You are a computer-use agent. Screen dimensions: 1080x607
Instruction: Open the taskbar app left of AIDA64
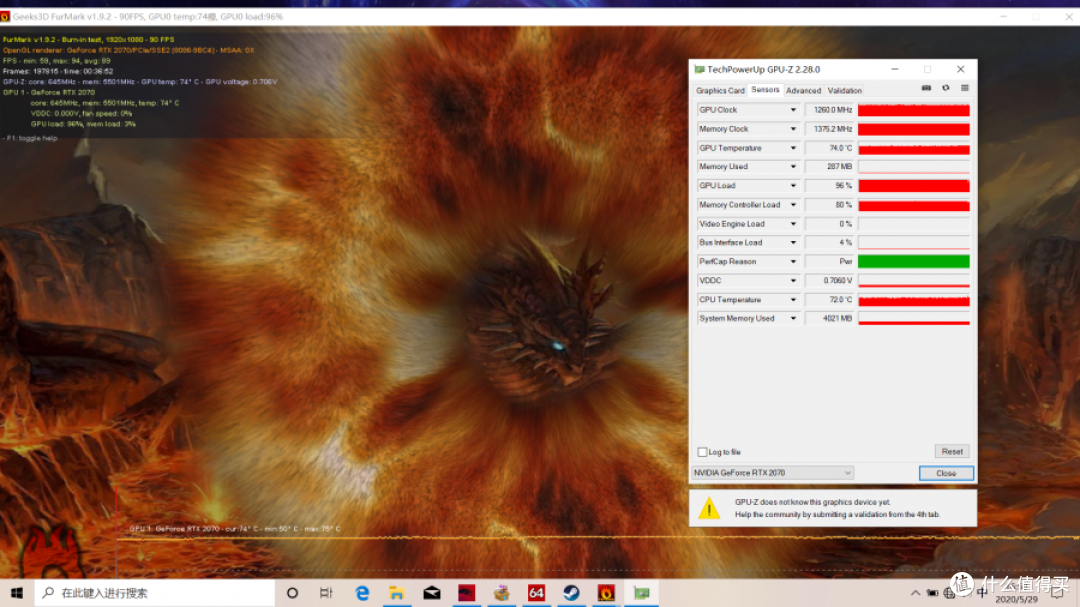(x=501, y=593)
